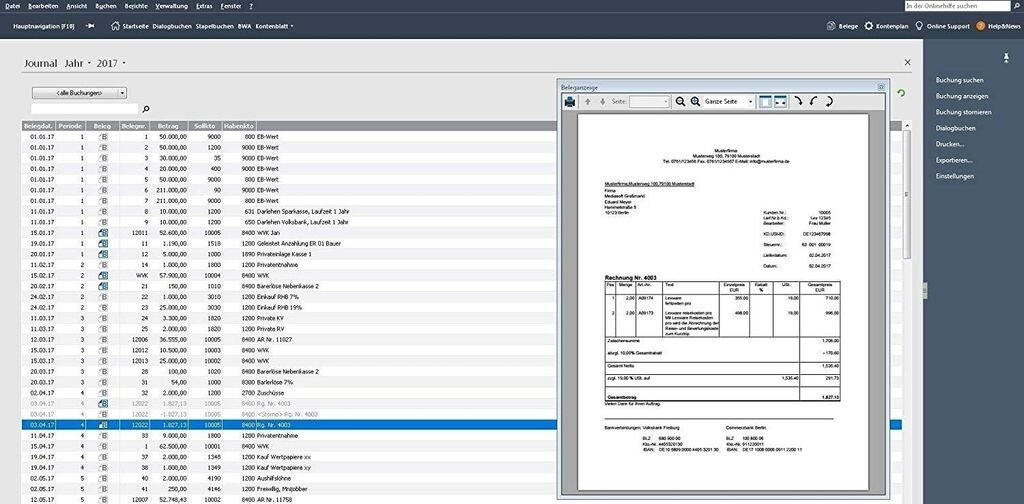
Task: Open the 'alle Buchungen' filter dropdown
Action: click(79, 92)
